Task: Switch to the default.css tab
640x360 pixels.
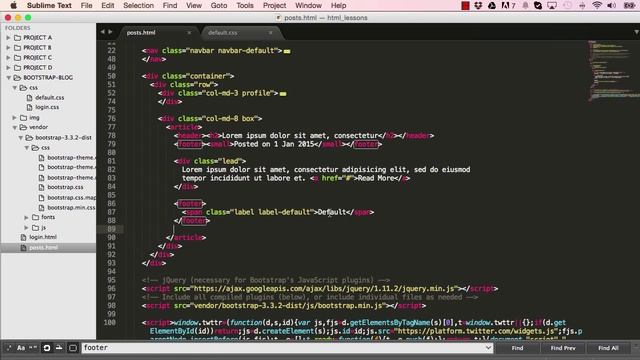Action: (x=223, y=33)
